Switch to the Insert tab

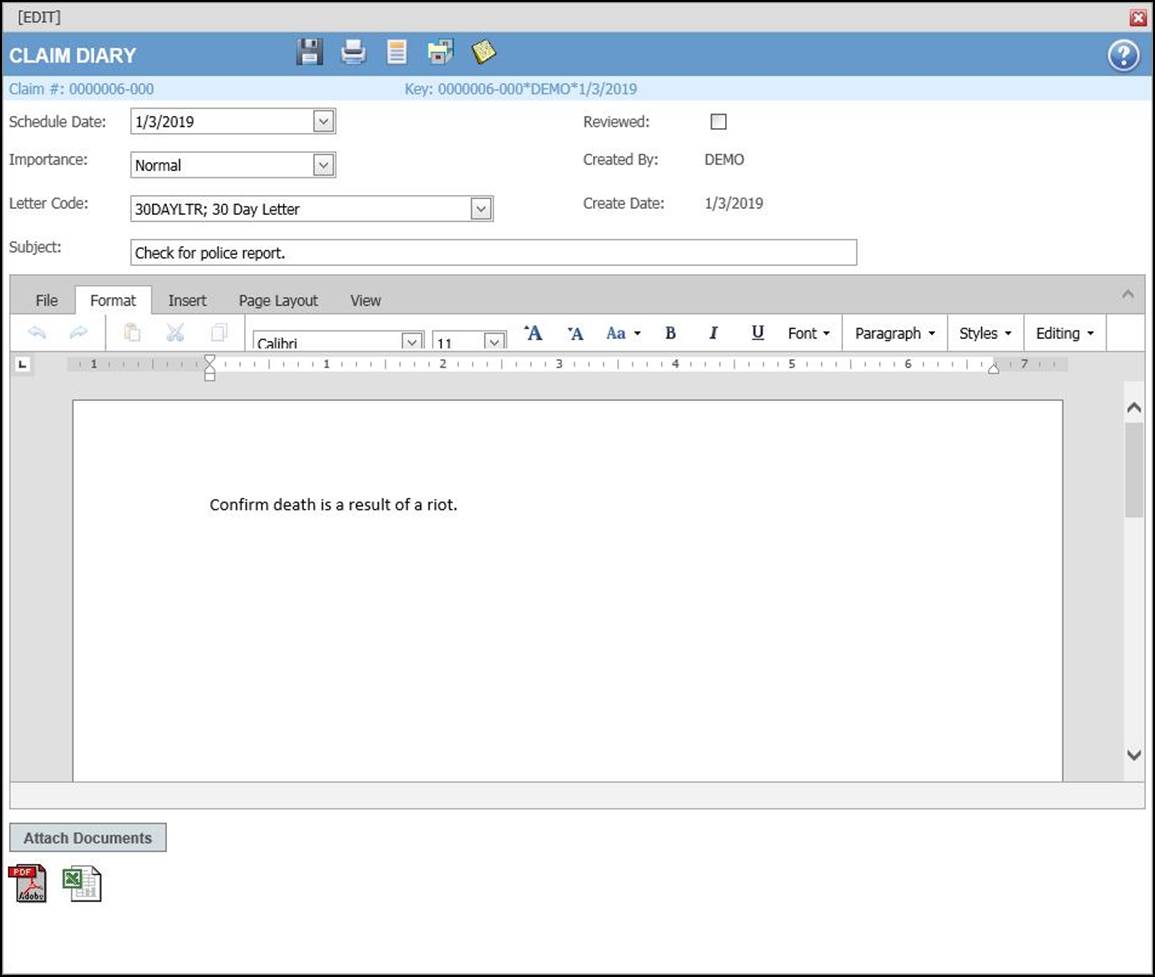[187, 300]
